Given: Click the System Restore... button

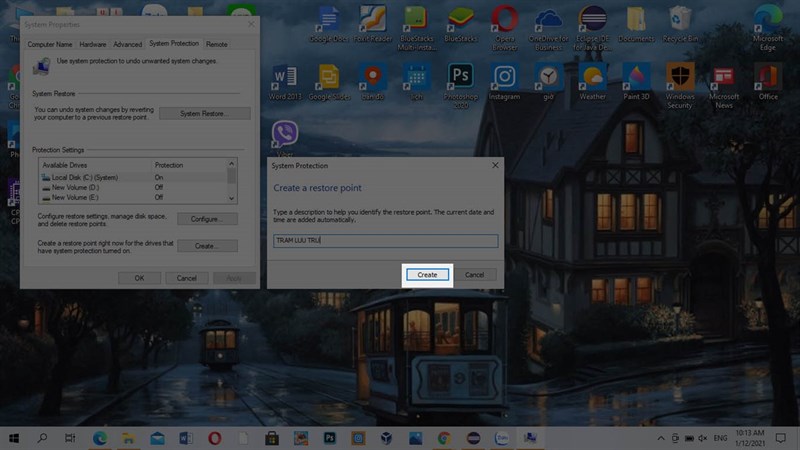Looking at the screenshot, I should click(x=205, y=113).
